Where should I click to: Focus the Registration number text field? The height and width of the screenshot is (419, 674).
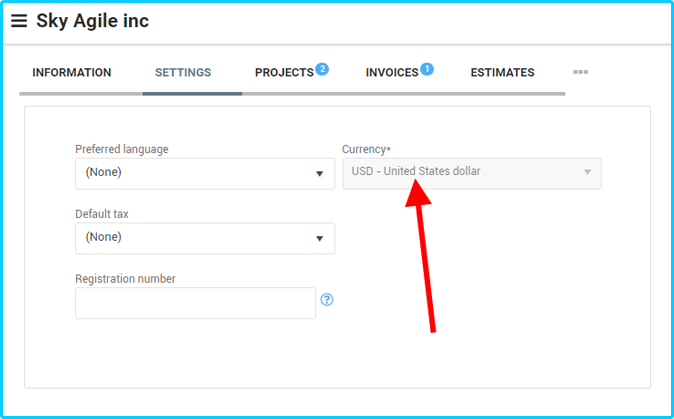click(x=196, y=303)
